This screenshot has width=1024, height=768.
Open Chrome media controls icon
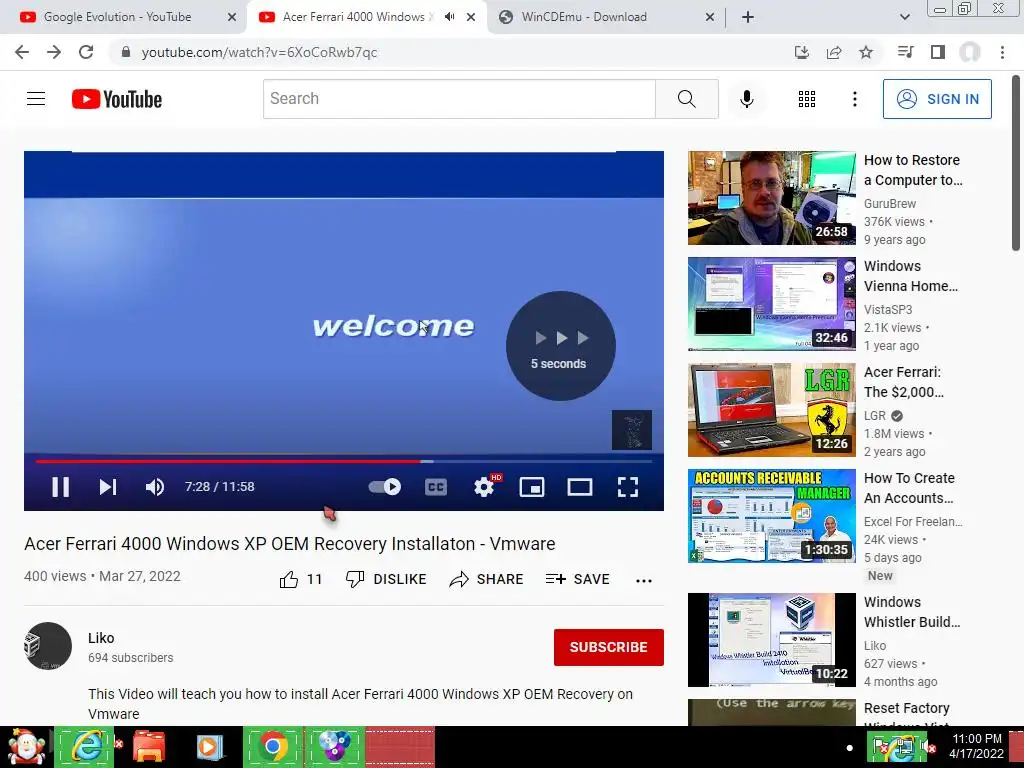pos(905,52)
